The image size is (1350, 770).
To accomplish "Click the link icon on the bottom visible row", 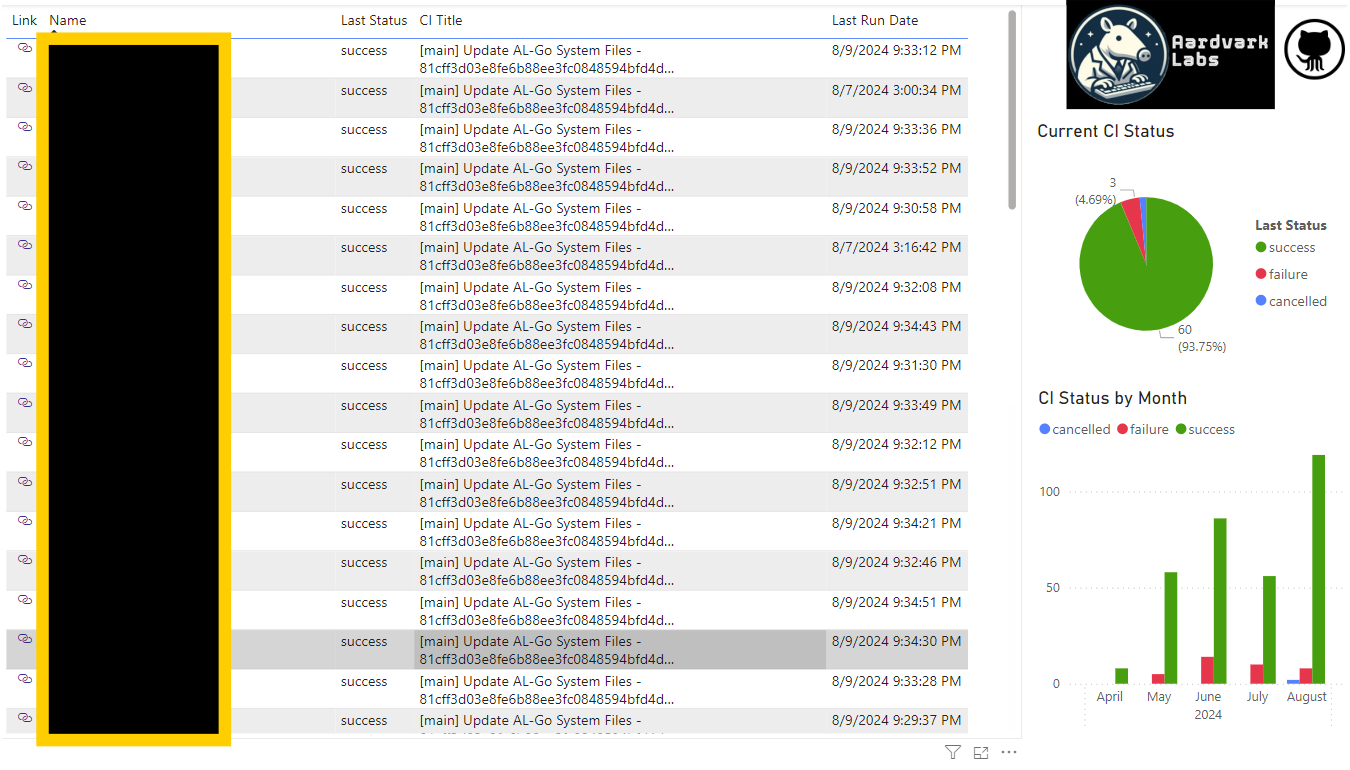I will pyautogui.click(x=22, y=717).
